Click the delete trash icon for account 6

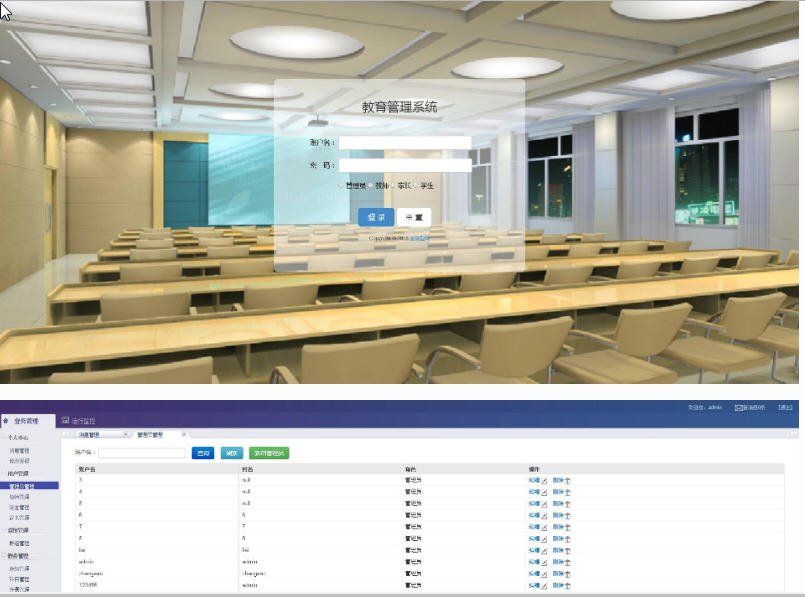[567, 516]
